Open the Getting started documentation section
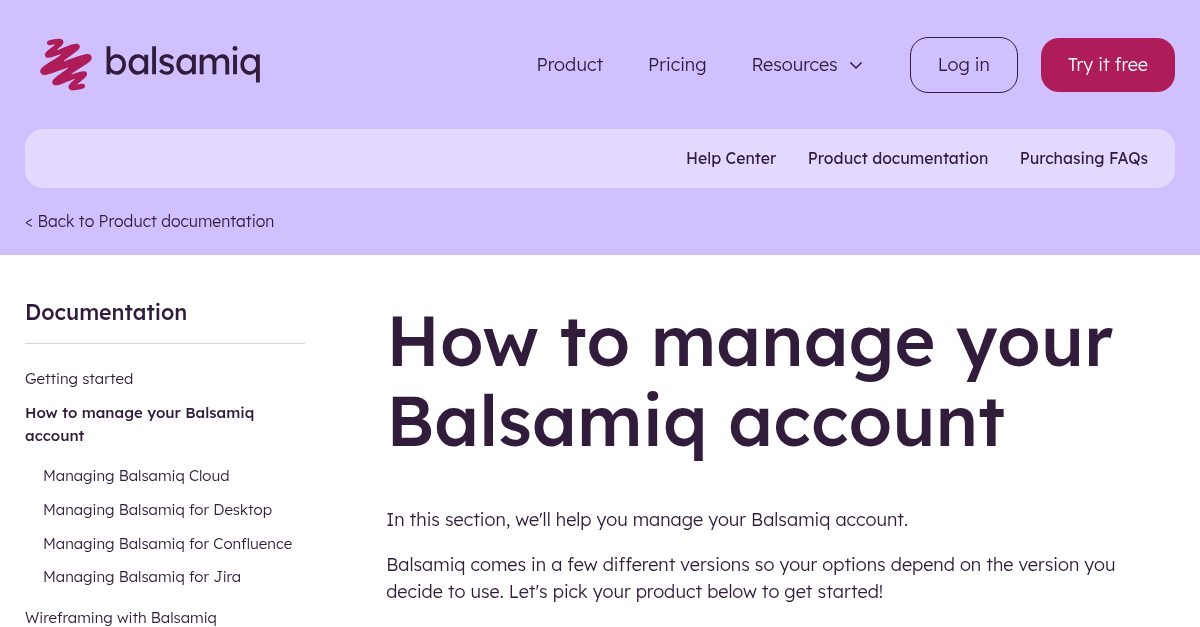This screenshot has width=1200, height=627. tap(79, 378)
